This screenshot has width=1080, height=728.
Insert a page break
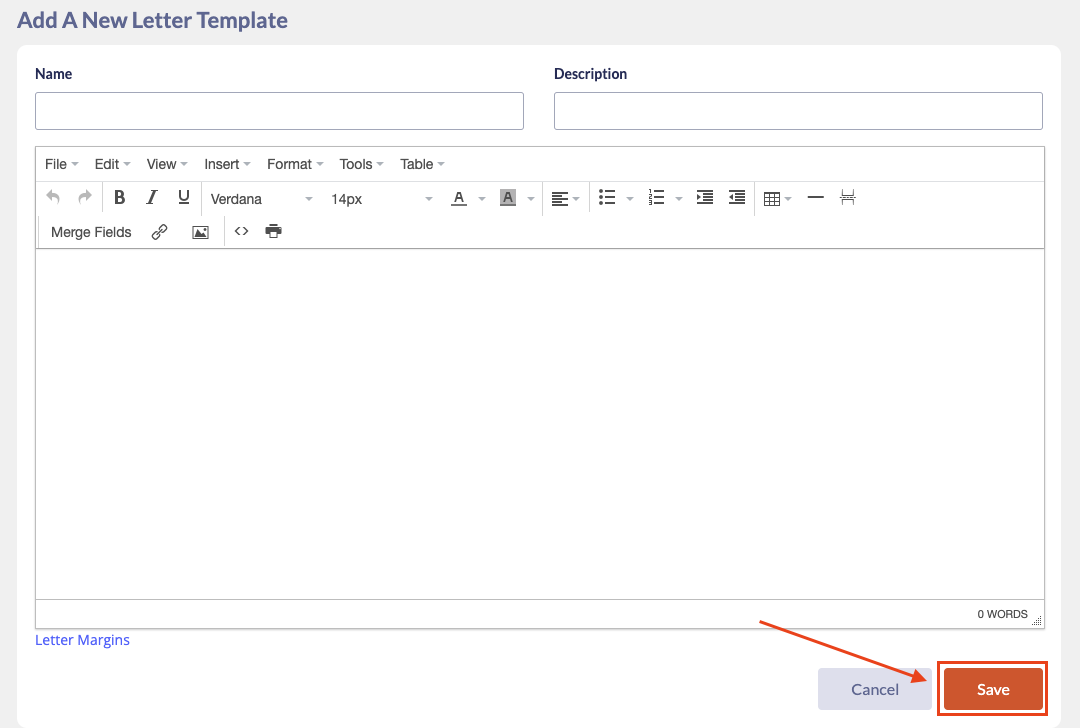tap(848, 198)
